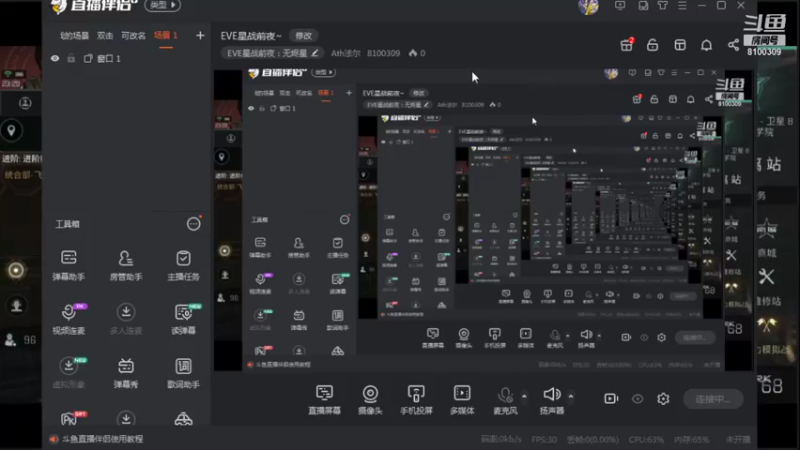The image size is (800, 450).
Task: Toggle recording with the camcorder icon
Action: (x=611, y=398)
